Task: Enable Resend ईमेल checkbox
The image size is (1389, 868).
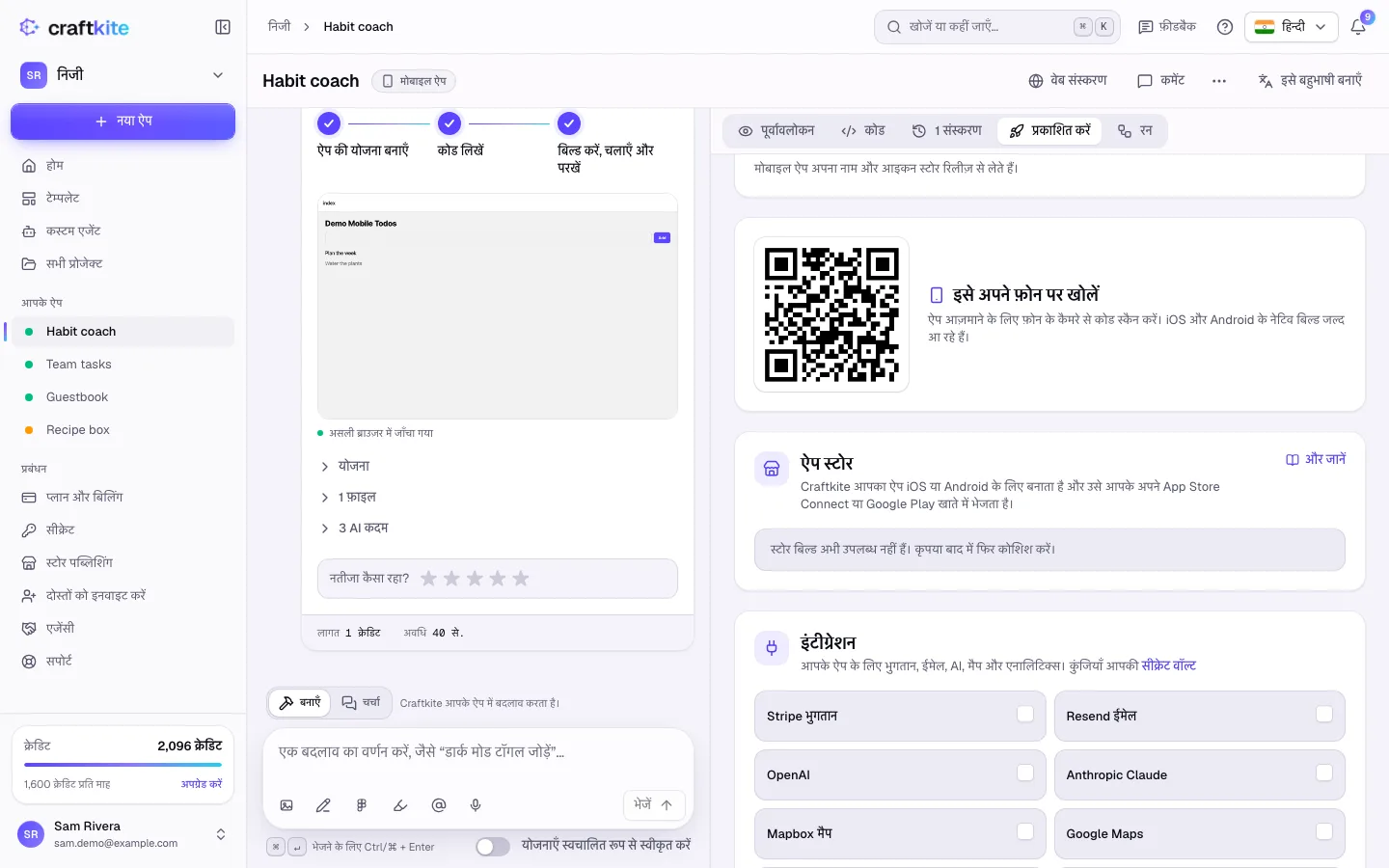Action: coord(1324,715)
